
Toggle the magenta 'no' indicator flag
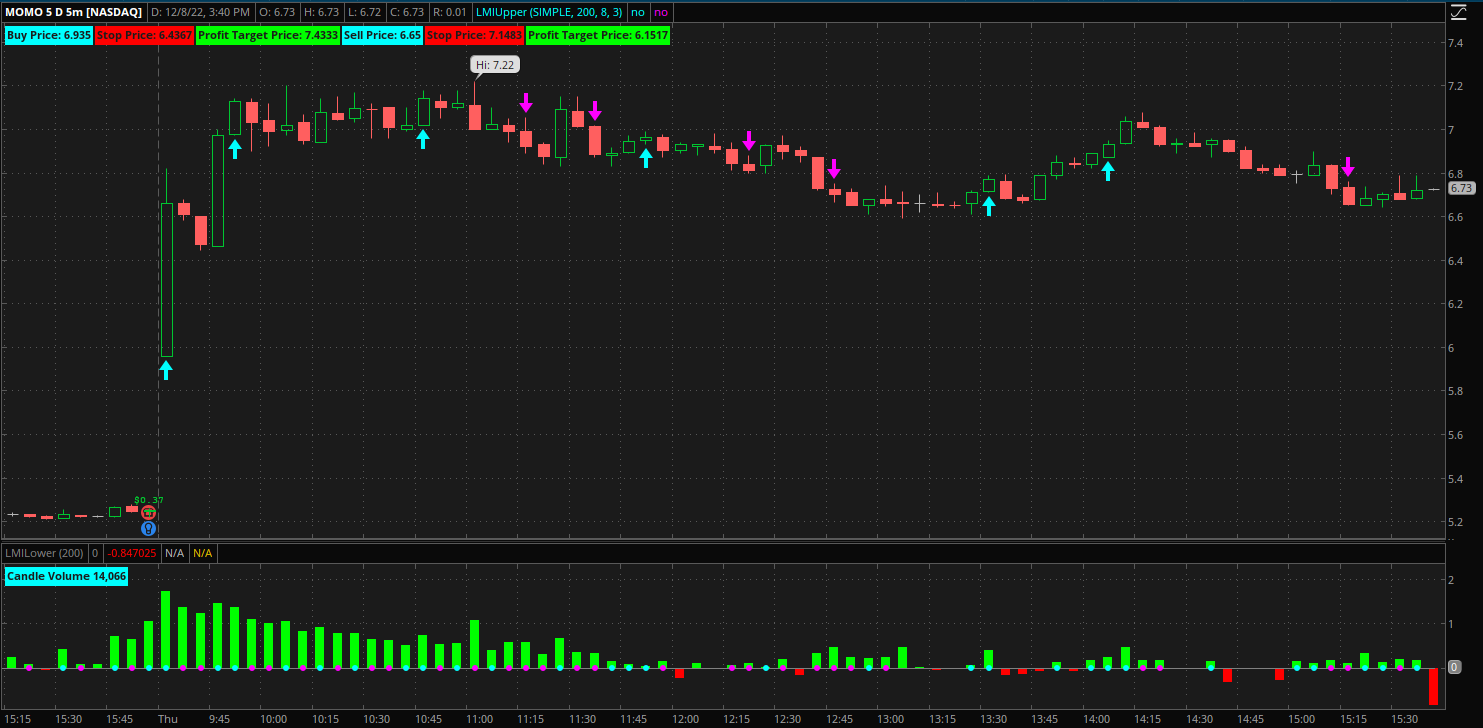click(659, 13)
